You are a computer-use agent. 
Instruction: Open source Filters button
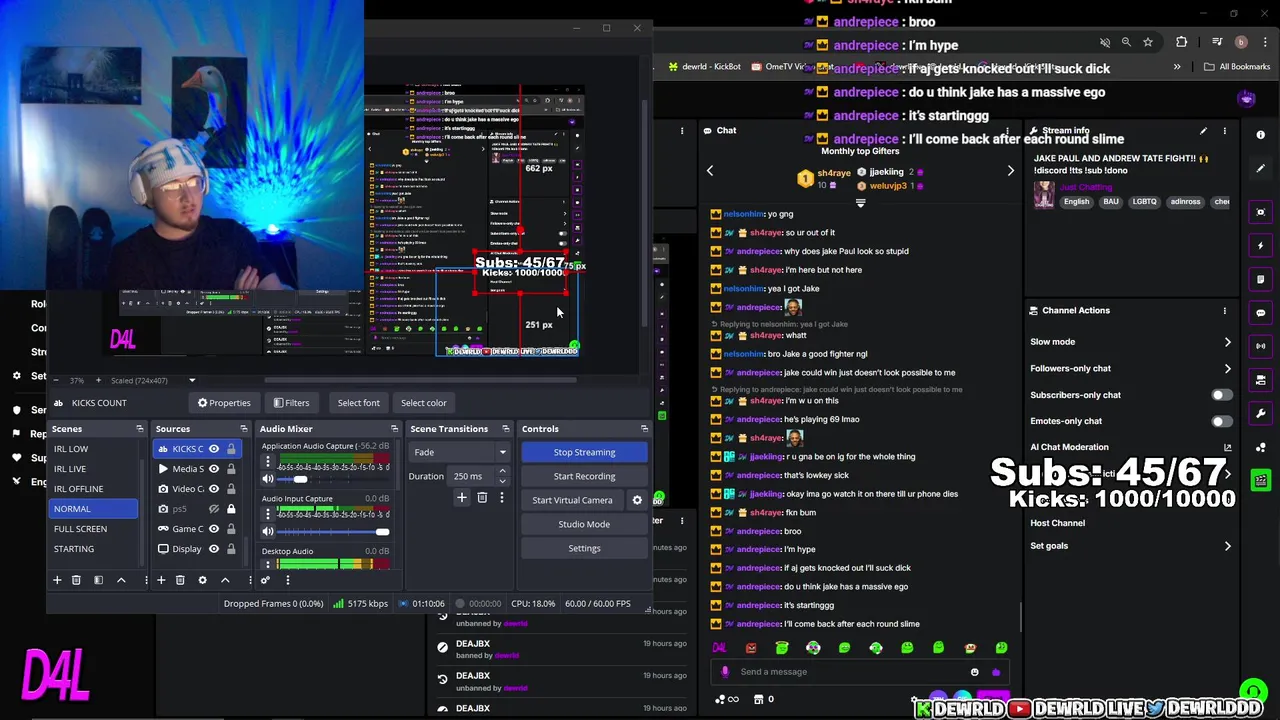point(291,403)
